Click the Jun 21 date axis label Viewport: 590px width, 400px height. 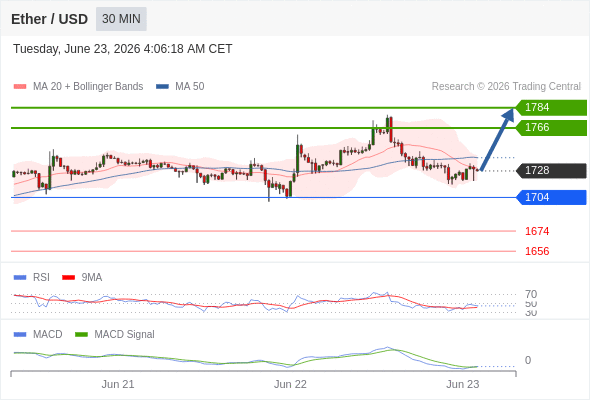click(x=118, y=384)
